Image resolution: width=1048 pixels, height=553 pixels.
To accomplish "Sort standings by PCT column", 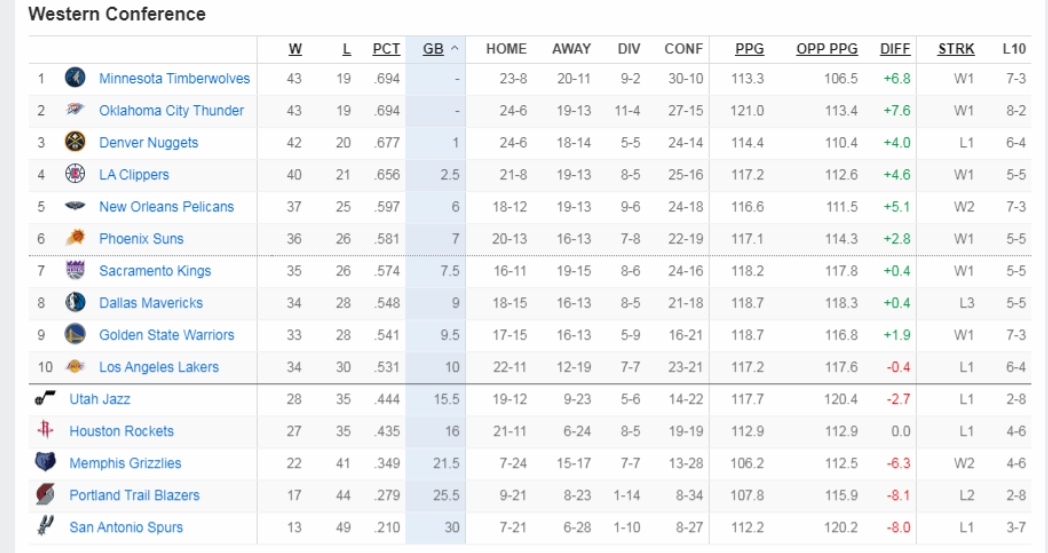I will click(x=386, y=48).
